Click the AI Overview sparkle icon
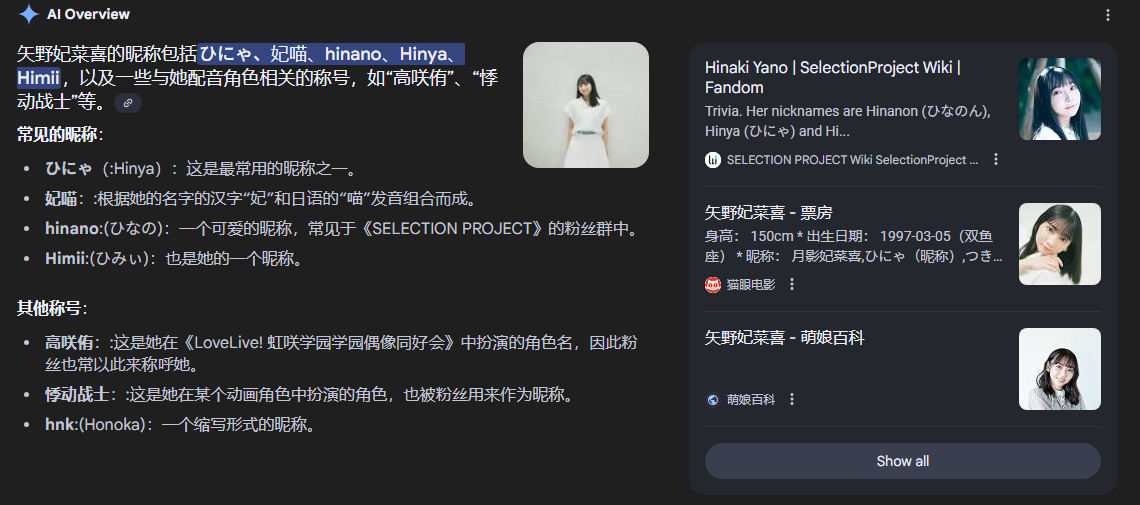The width and height of the screenshot is (1140, 505). click(x=28, y=14)
